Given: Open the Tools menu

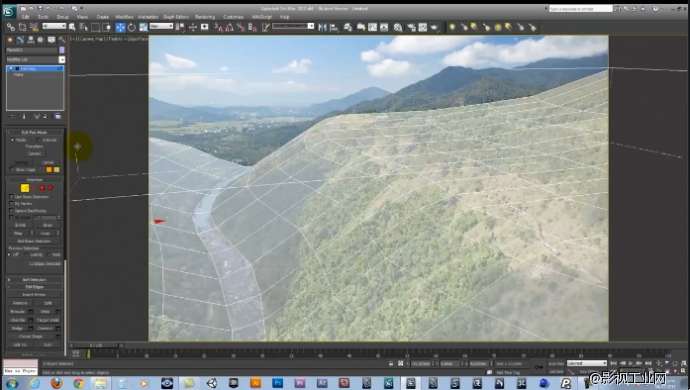Looking at the screenshot, I should 43,17.
